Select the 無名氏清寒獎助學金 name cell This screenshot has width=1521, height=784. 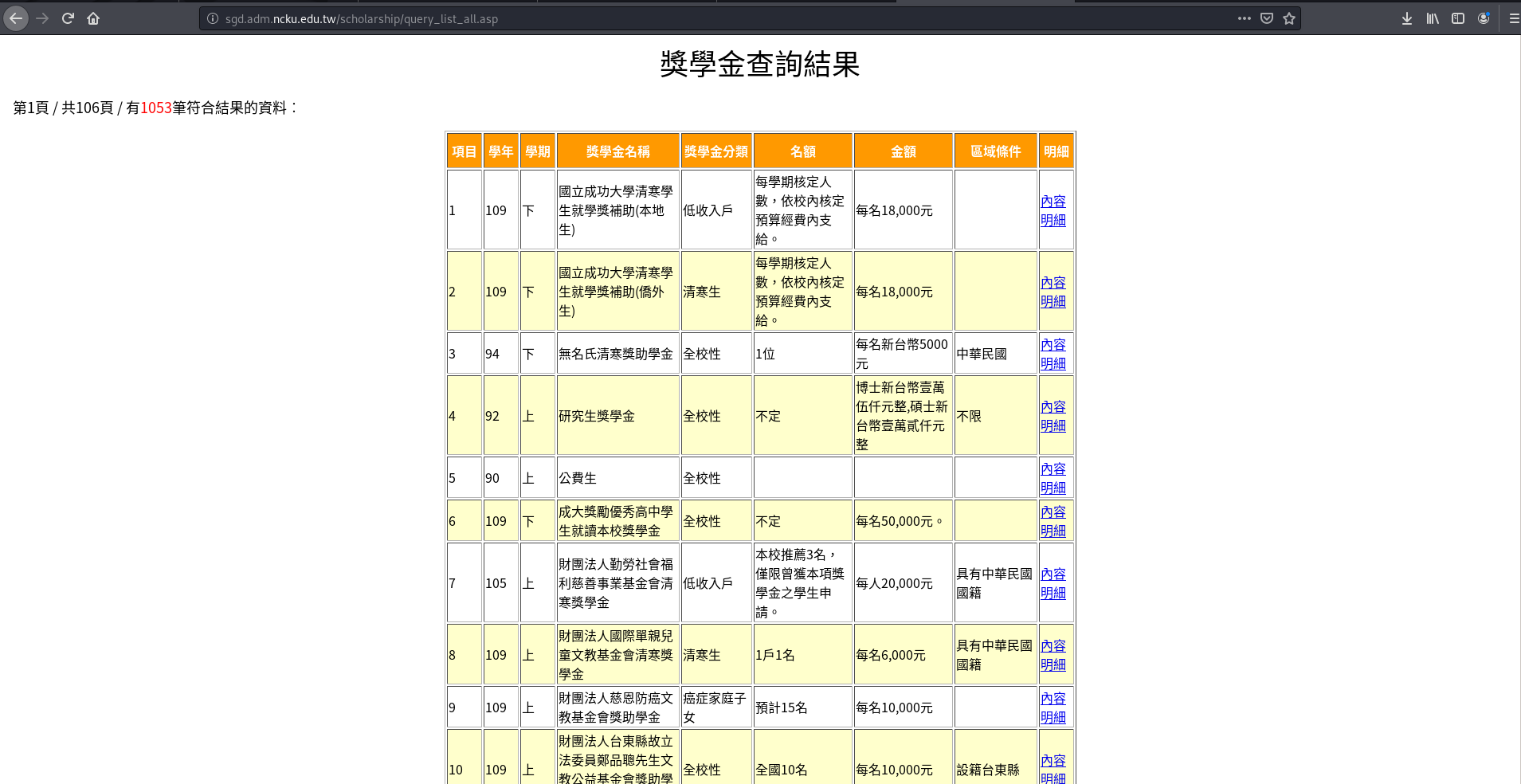[618, 354]
